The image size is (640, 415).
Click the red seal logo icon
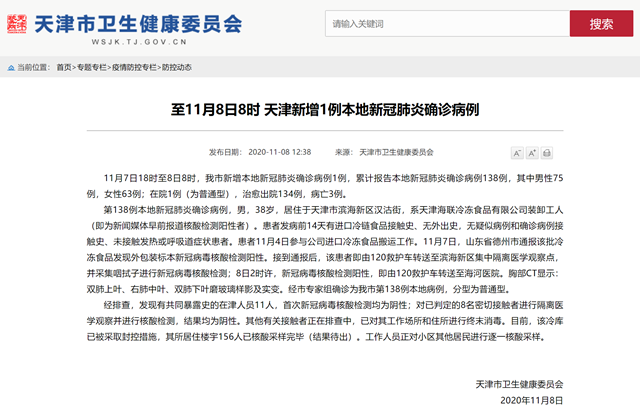click(x=17, y=24)
